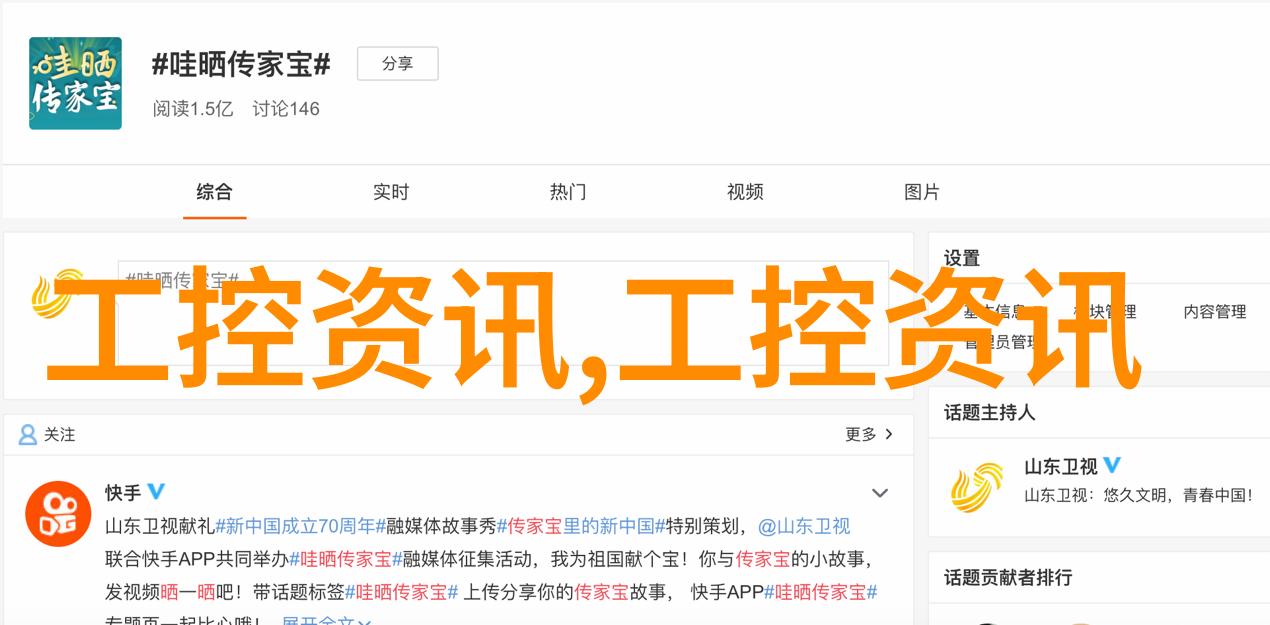Click the 分享 share button

pyautogui.click(x=397, y=63)
